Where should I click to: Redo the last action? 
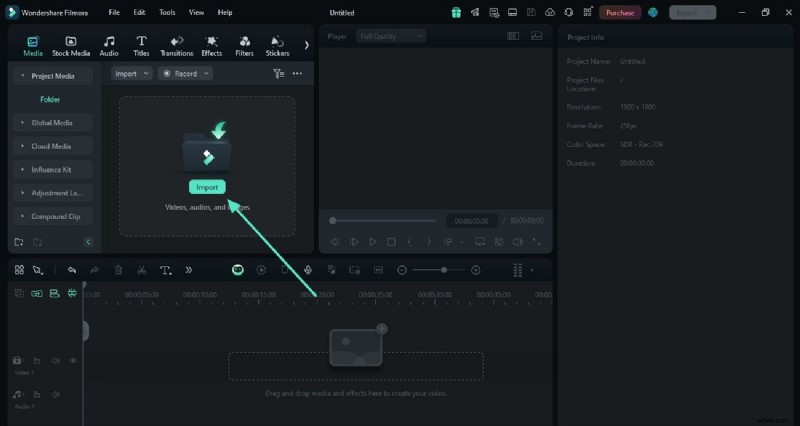[94, 270]
